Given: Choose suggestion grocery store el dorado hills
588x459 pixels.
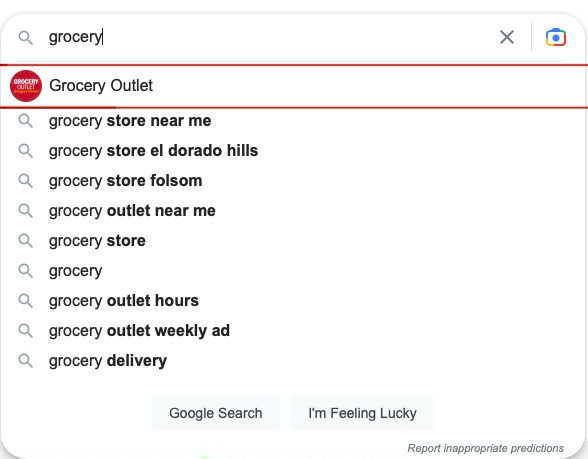Looking at the screenshot, I should 294,151.
